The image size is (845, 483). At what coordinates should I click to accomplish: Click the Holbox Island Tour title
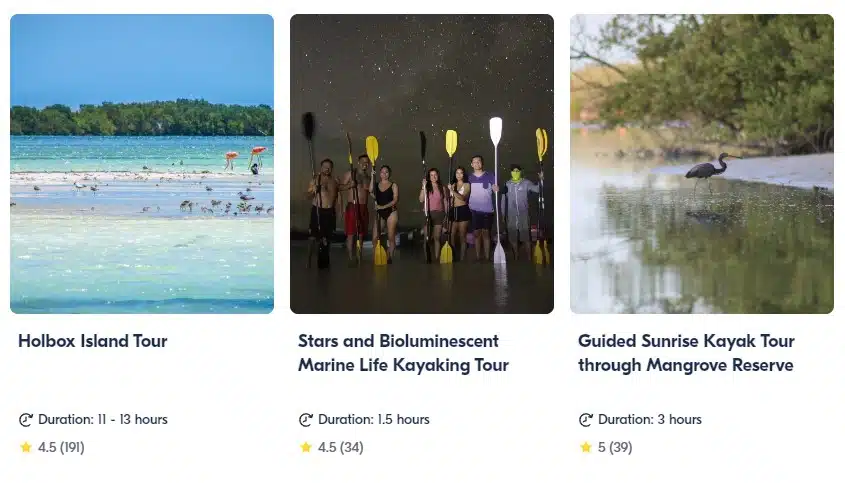93,341
